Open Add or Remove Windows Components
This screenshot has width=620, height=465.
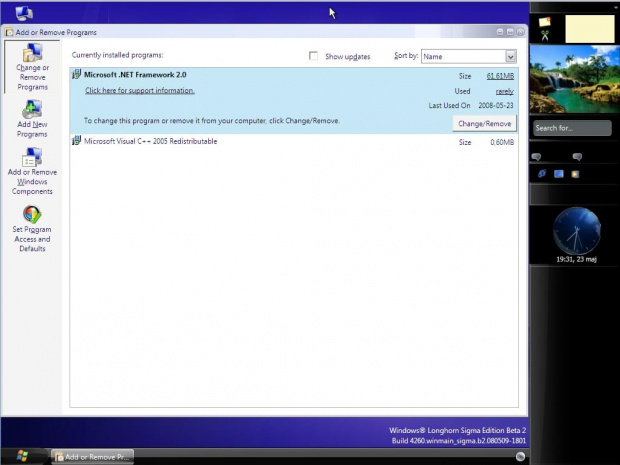(x=32, y=171)
